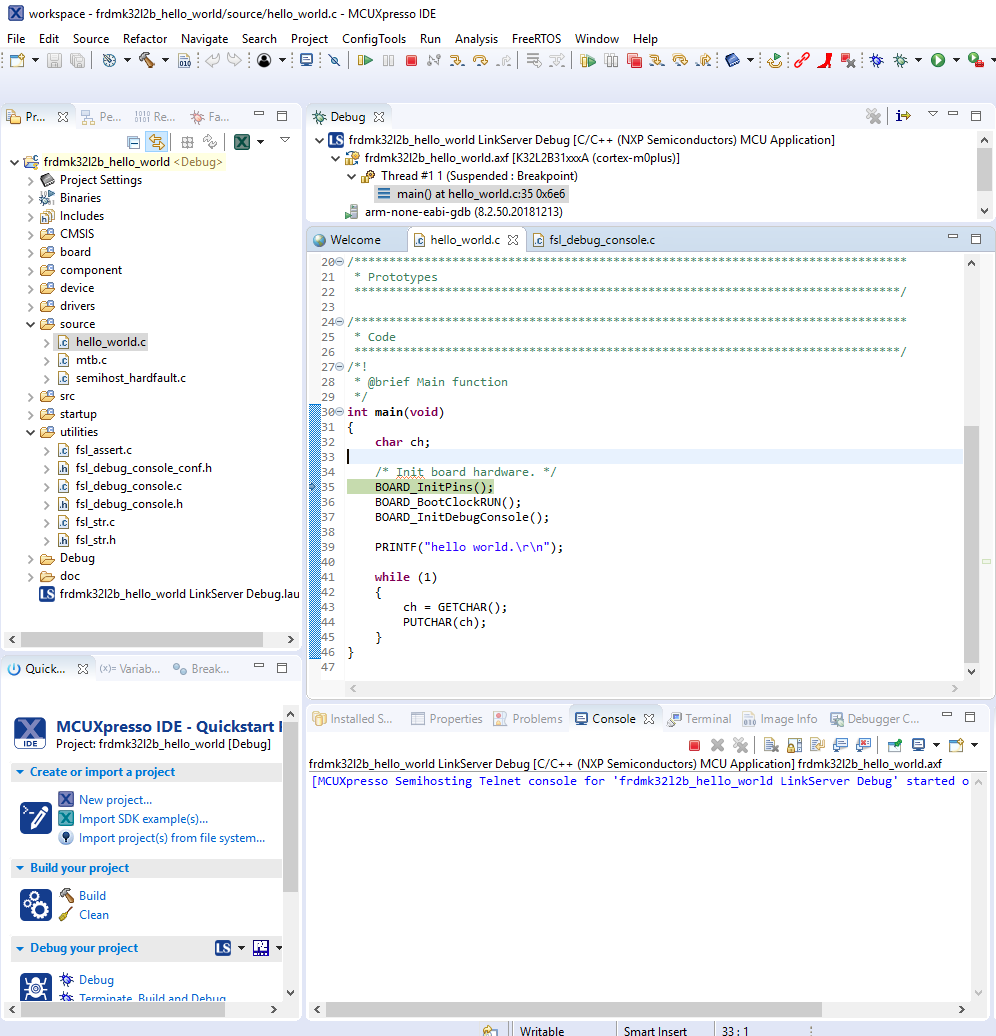Click the Clean link in Quickstart
Image resolution: width=996 pixels, height=1036 pixels.
tap(94, 914)
